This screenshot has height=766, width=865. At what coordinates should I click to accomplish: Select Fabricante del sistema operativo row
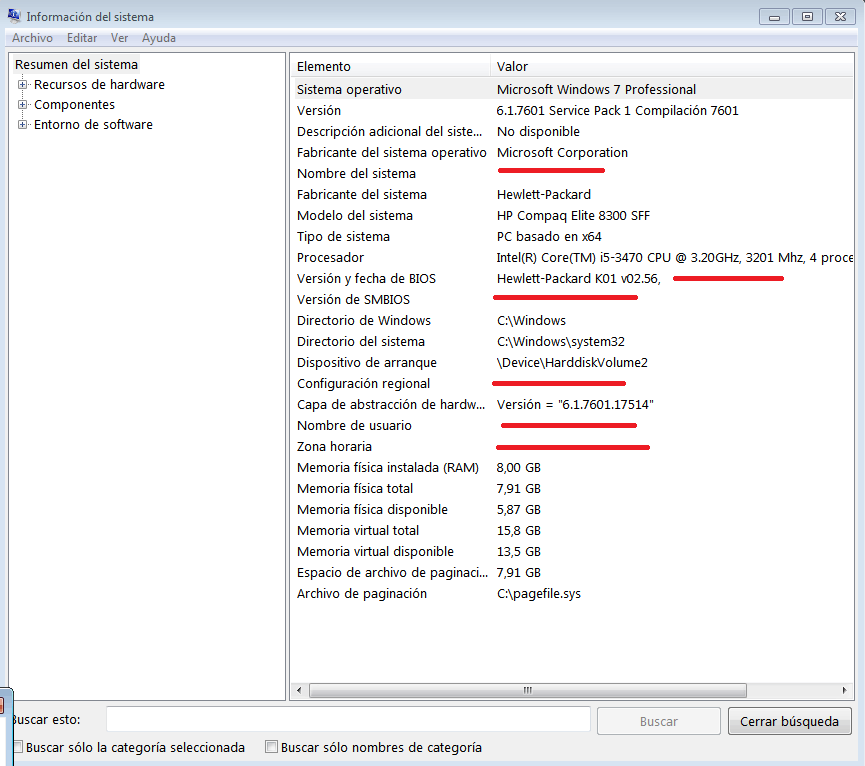point(573,152)
